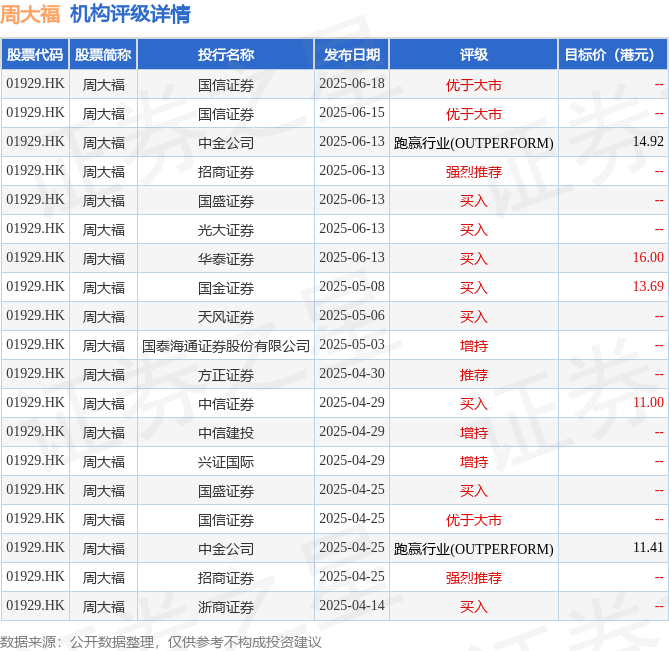
Task: Select the 中信证券 cell
Action: click(x=226, y=404)
